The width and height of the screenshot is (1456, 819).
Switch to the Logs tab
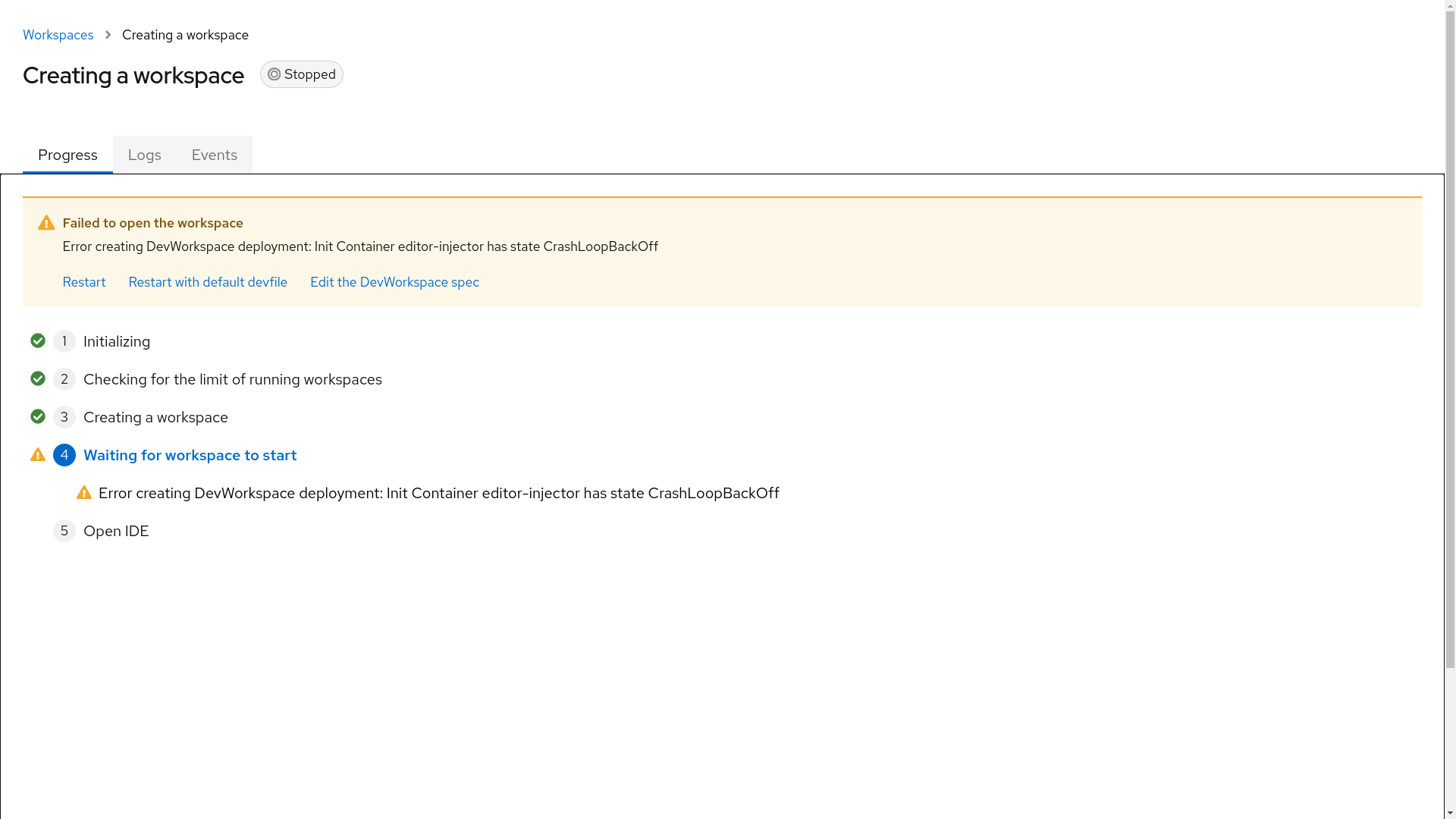(145, 155)
